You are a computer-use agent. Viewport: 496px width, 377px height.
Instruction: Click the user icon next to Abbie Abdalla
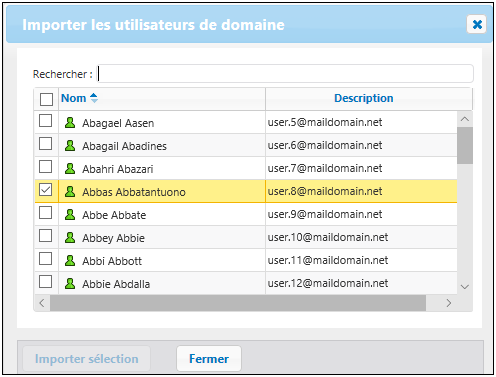point(70,284)
